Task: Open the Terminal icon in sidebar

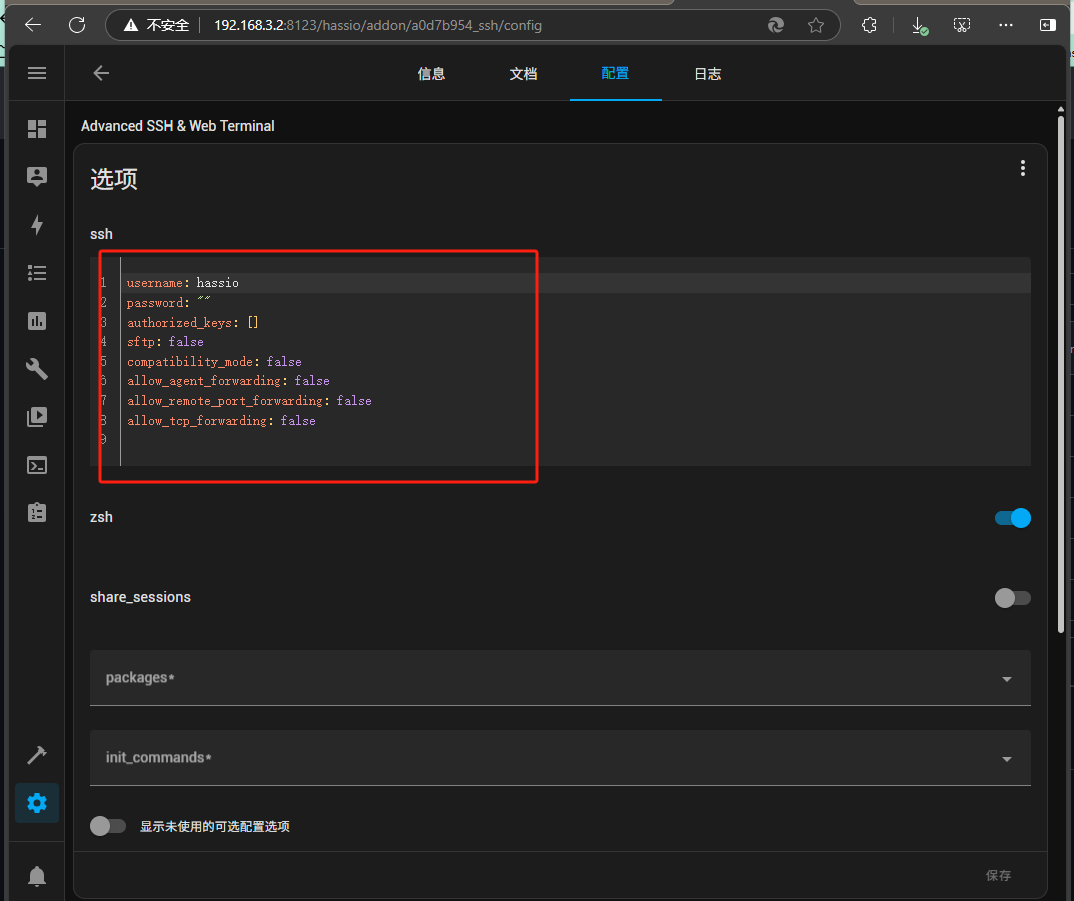Action: point(37,465)
